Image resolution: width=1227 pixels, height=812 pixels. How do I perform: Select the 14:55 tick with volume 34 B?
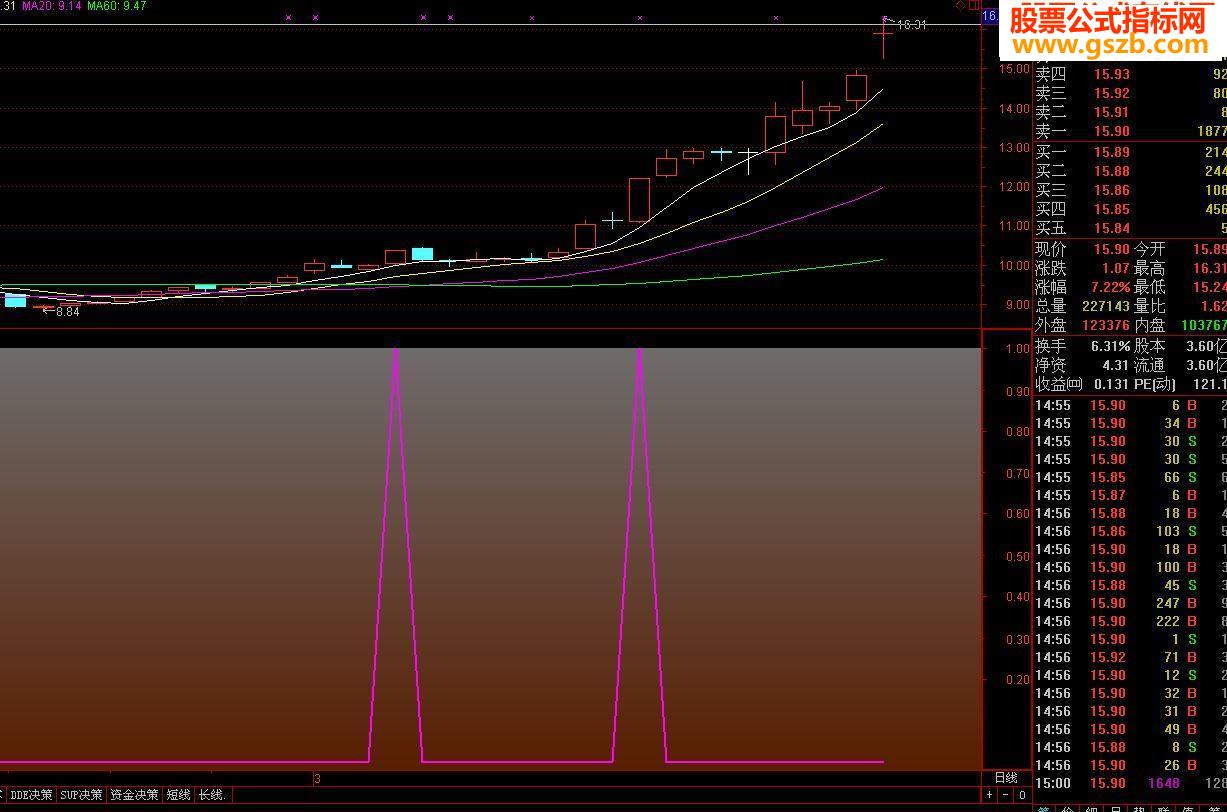[x=1130, y=423]
